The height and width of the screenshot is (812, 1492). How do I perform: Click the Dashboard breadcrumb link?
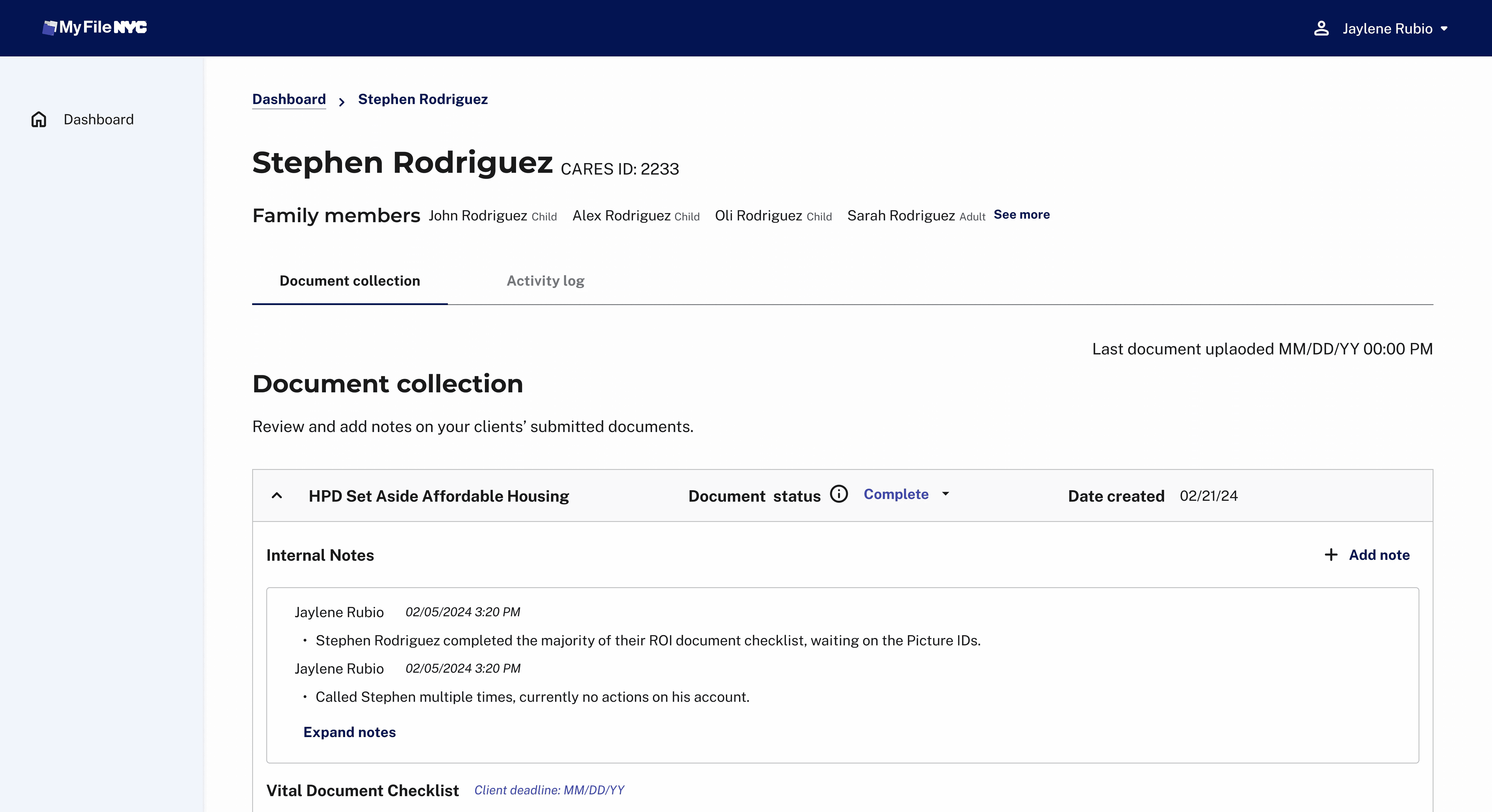pyautogui.click(x=289, y=99)
